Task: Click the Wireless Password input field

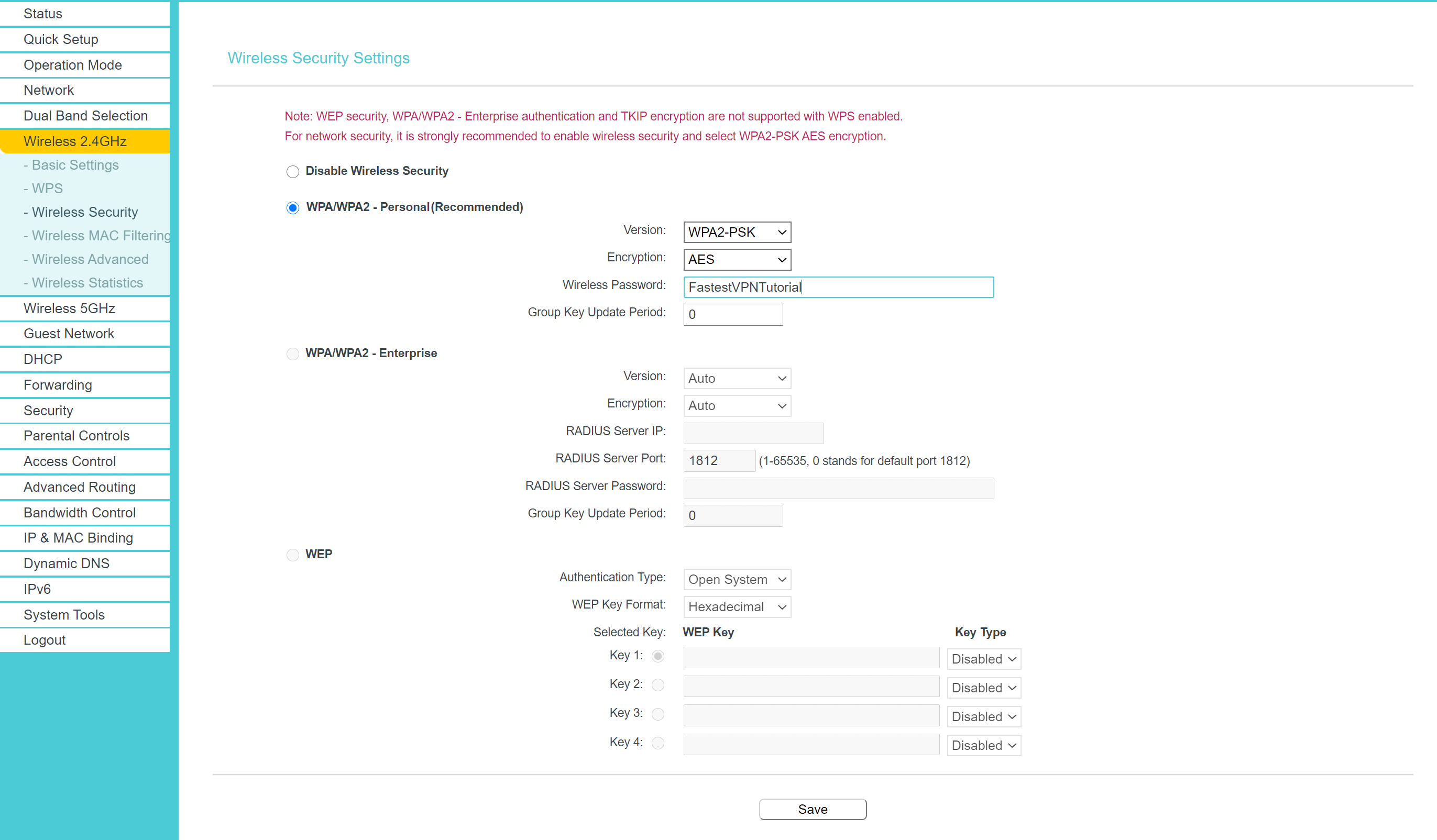Action: [x=838, y=286]
